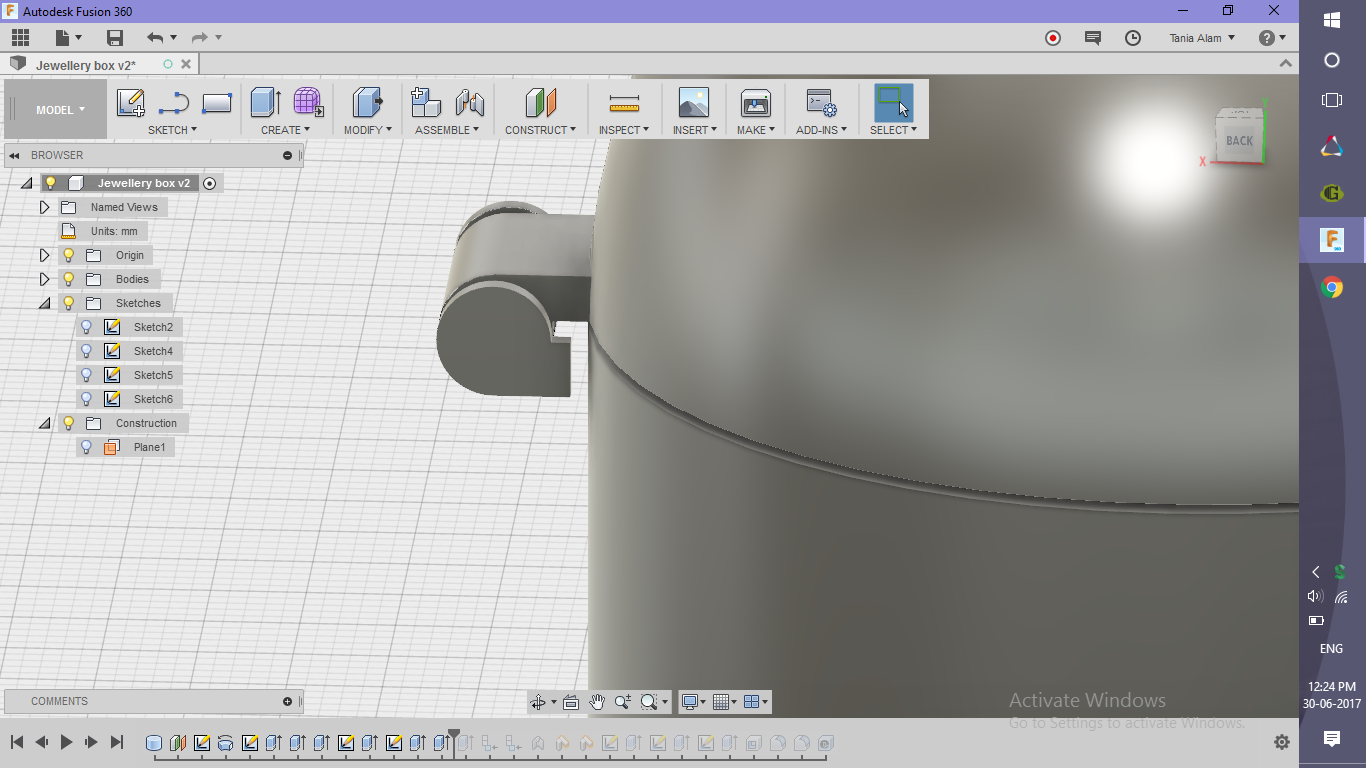Select the Press Pull modify tool
The width and height of the screenshot is (1366, 768).
[368, 103]
